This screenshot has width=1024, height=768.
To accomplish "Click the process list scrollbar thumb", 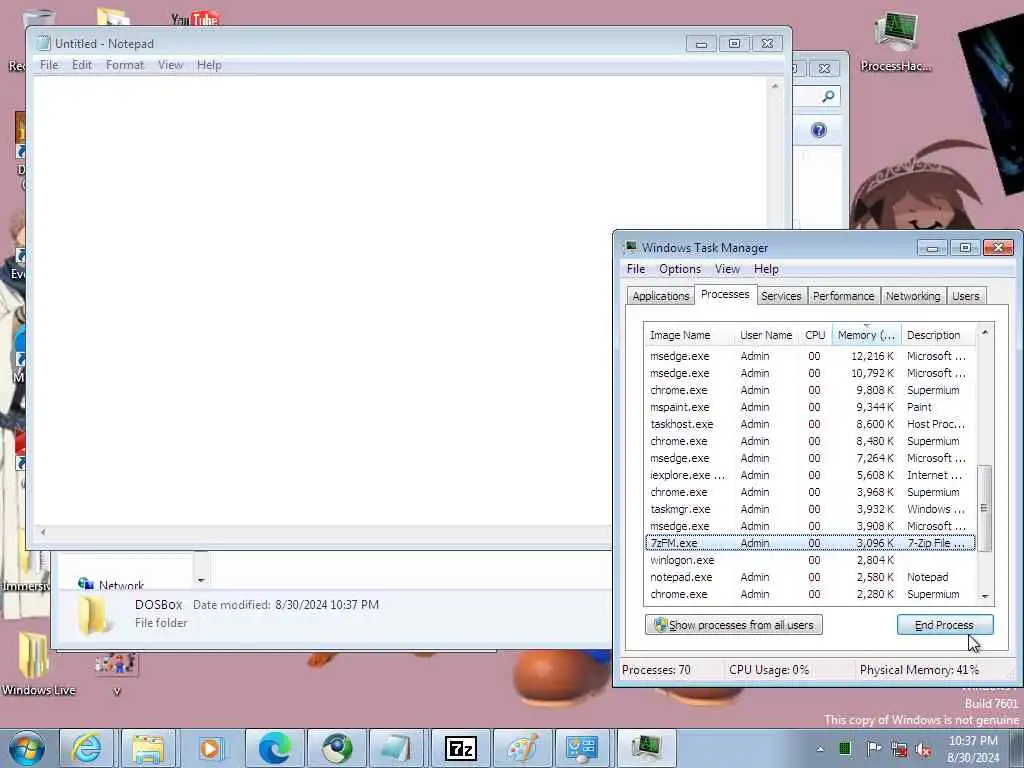I will pos(984,508).
